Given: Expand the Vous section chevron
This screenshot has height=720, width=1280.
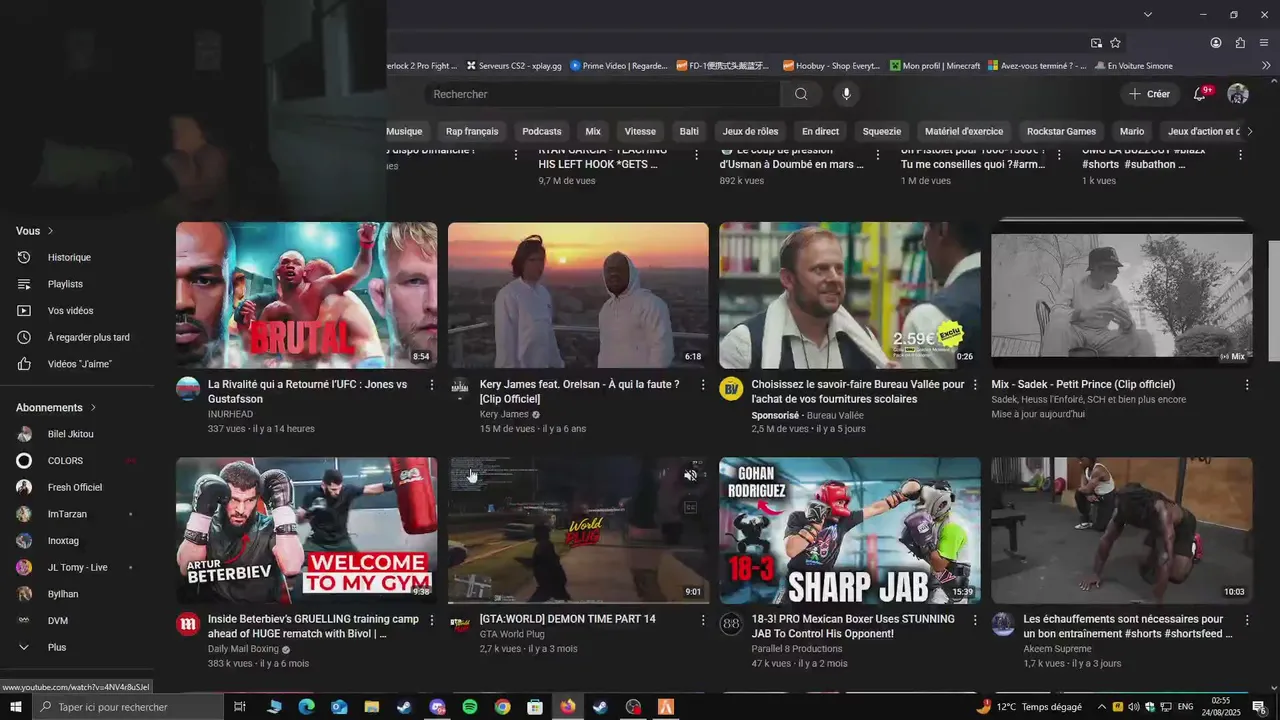Looking at the screenshot, I should (50, 231).
